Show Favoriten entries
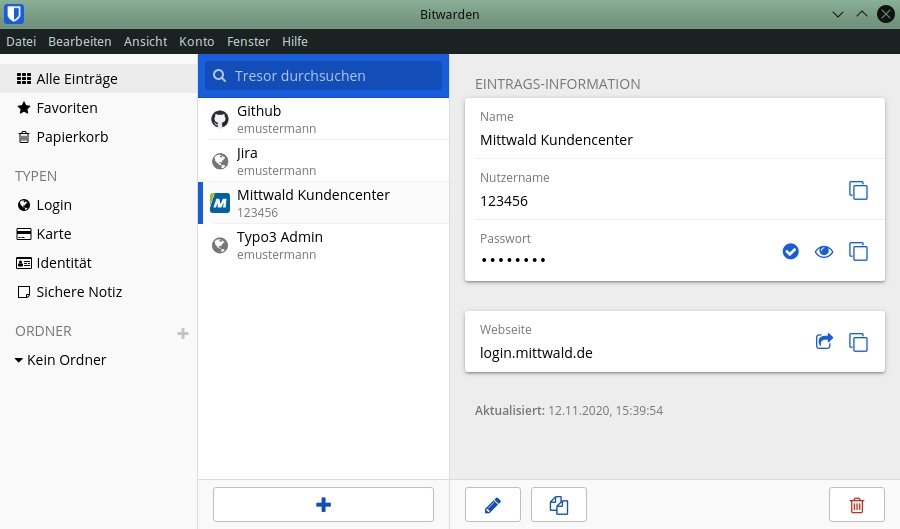 pos(99,108)
